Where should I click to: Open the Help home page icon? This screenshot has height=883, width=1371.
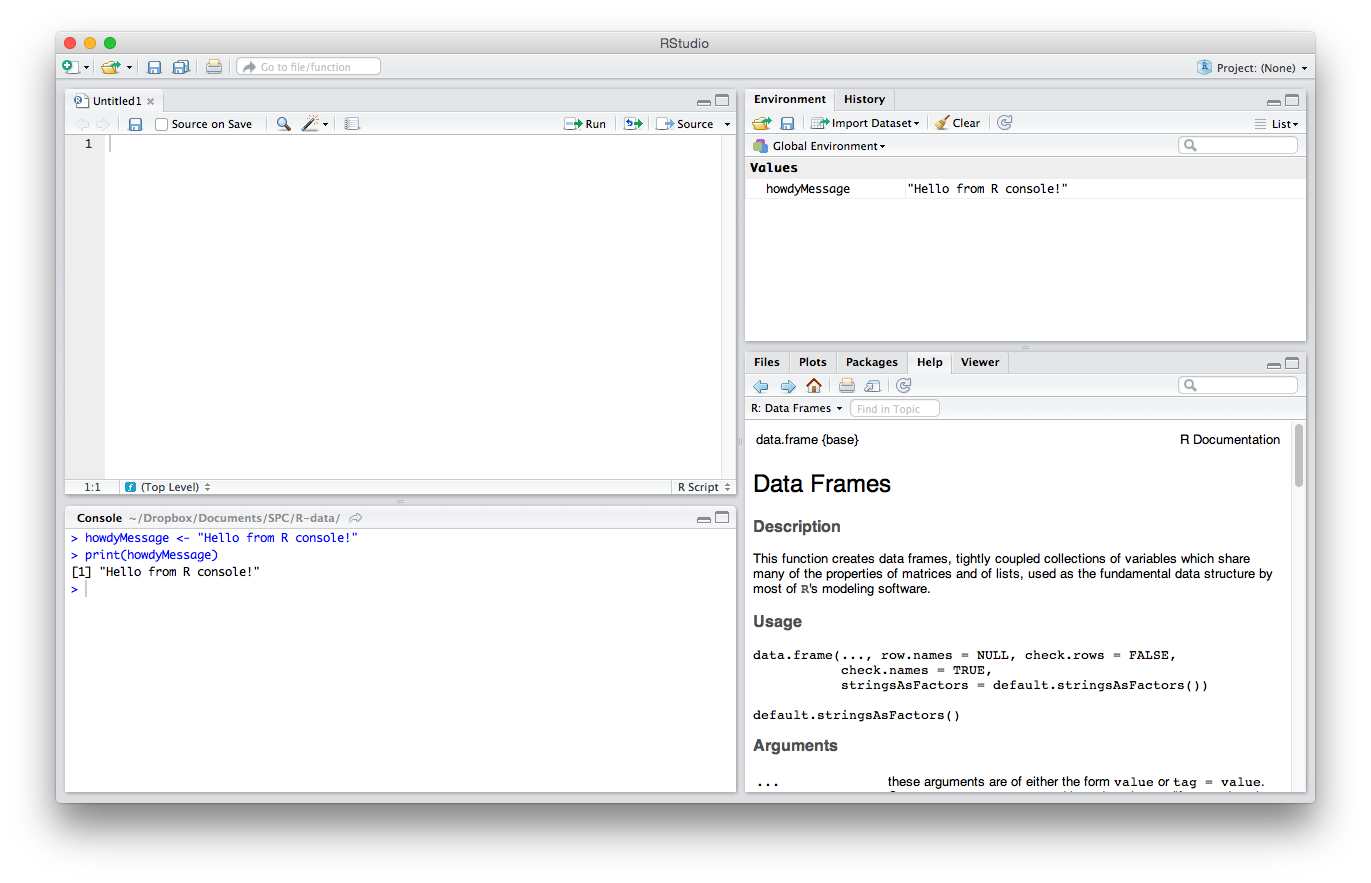(x=814, y=385)
